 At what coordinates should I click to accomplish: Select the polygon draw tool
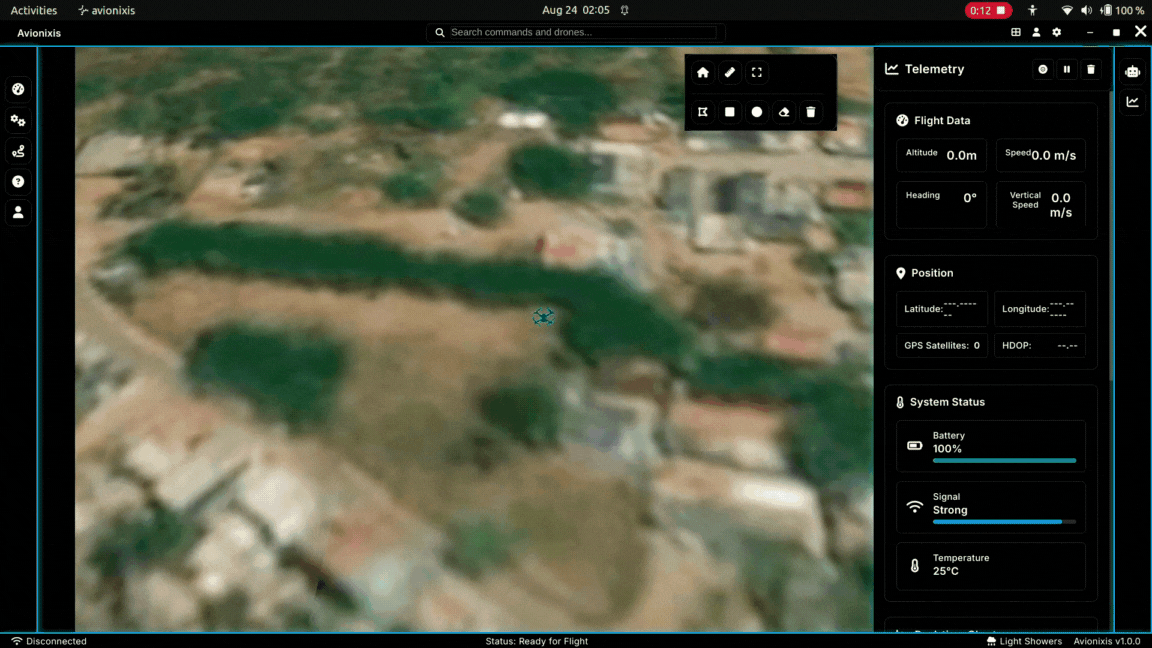[x=703, y=112]
